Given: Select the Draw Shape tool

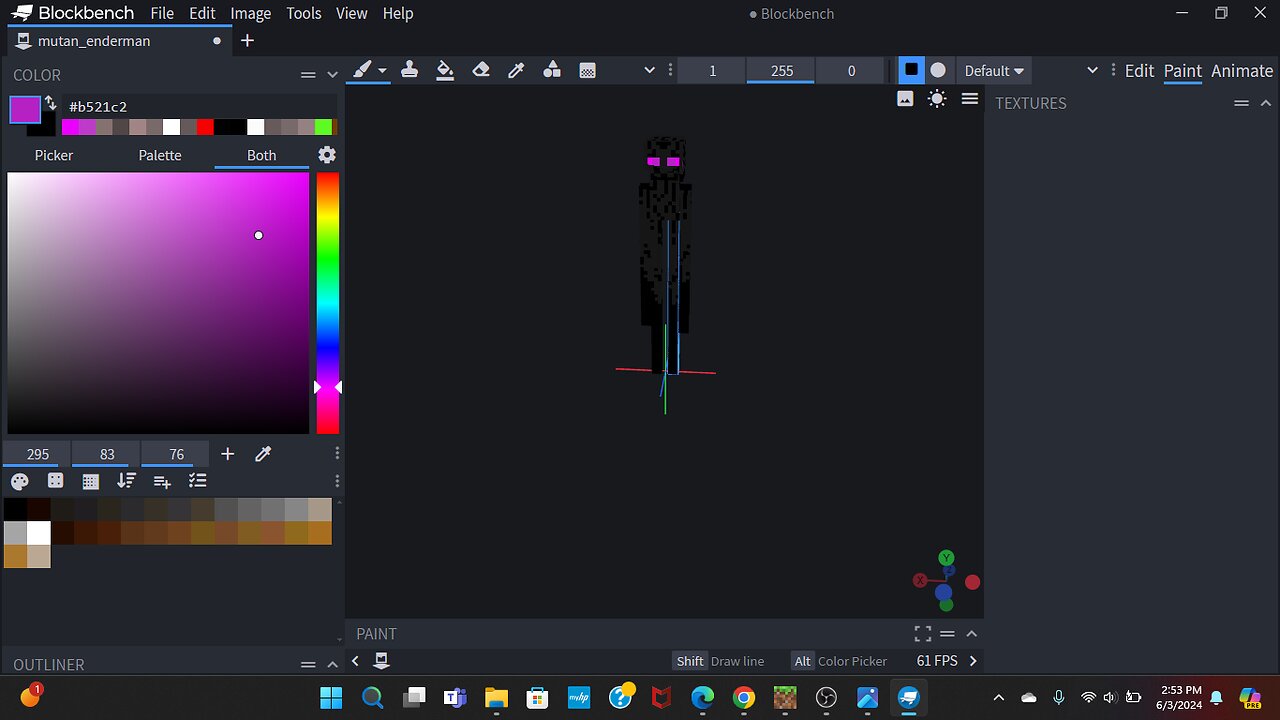Looking at the screenshot, I should (552, 70).
